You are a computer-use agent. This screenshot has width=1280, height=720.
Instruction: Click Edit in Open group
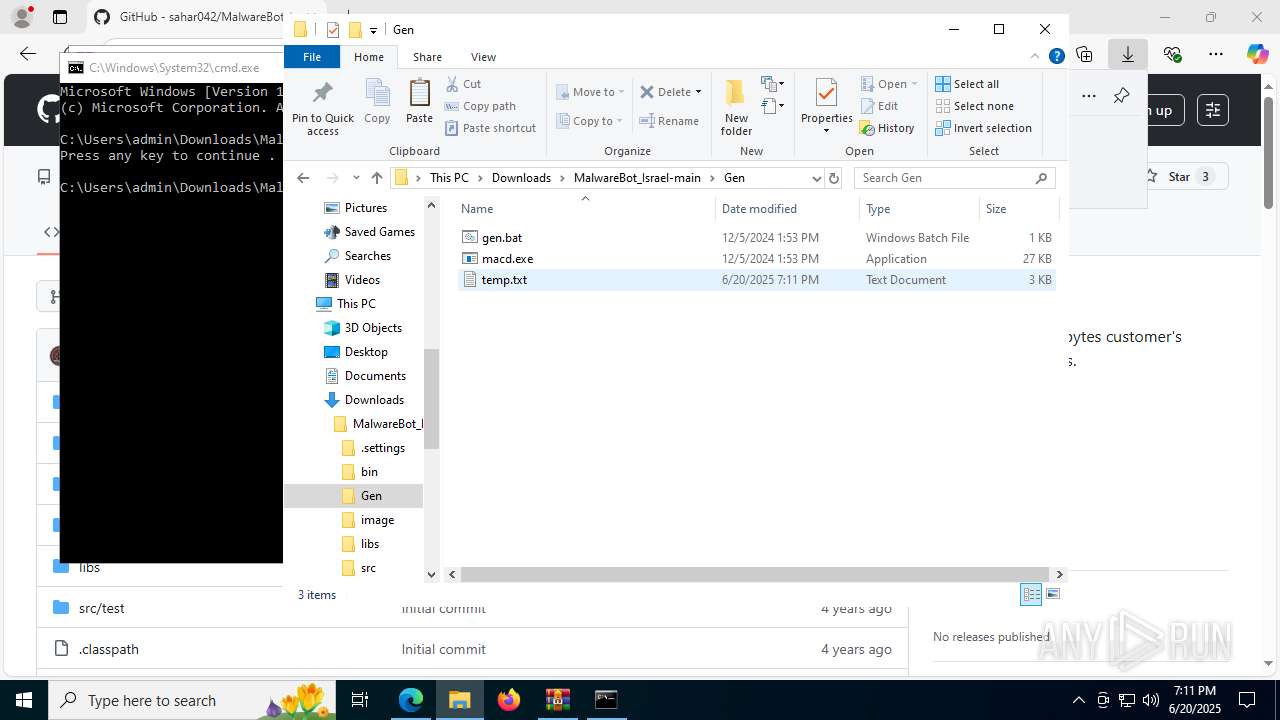(879, 106)
